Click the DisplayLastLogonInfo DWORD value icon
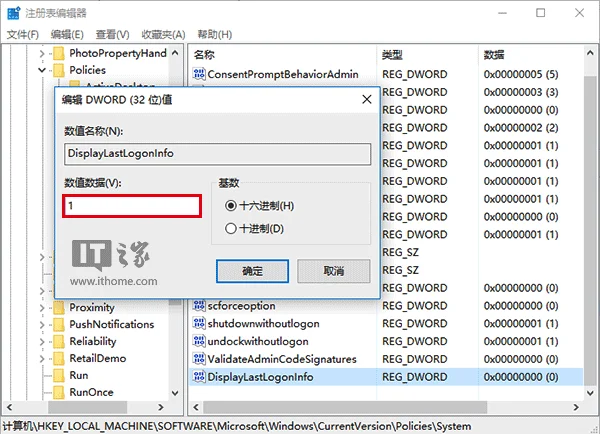600x434 pixels. pos(199,376)
